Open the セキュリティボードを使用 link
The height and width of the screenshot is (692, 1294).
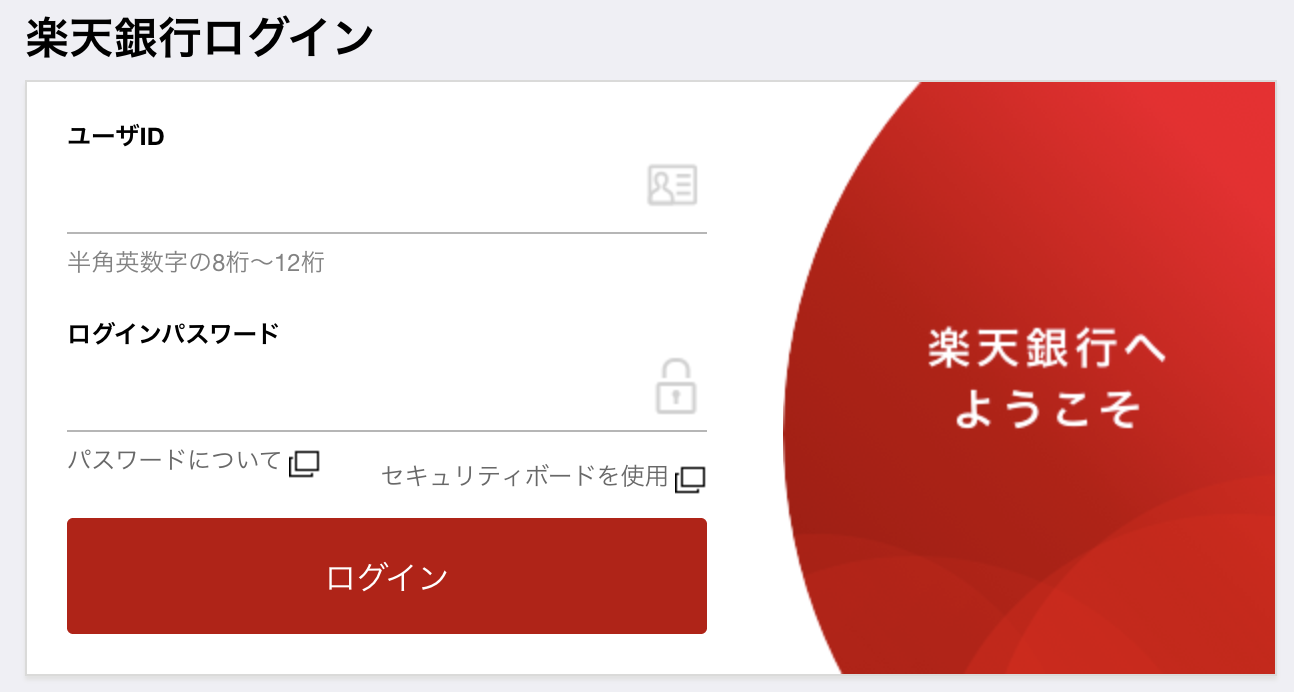point(524,476)
